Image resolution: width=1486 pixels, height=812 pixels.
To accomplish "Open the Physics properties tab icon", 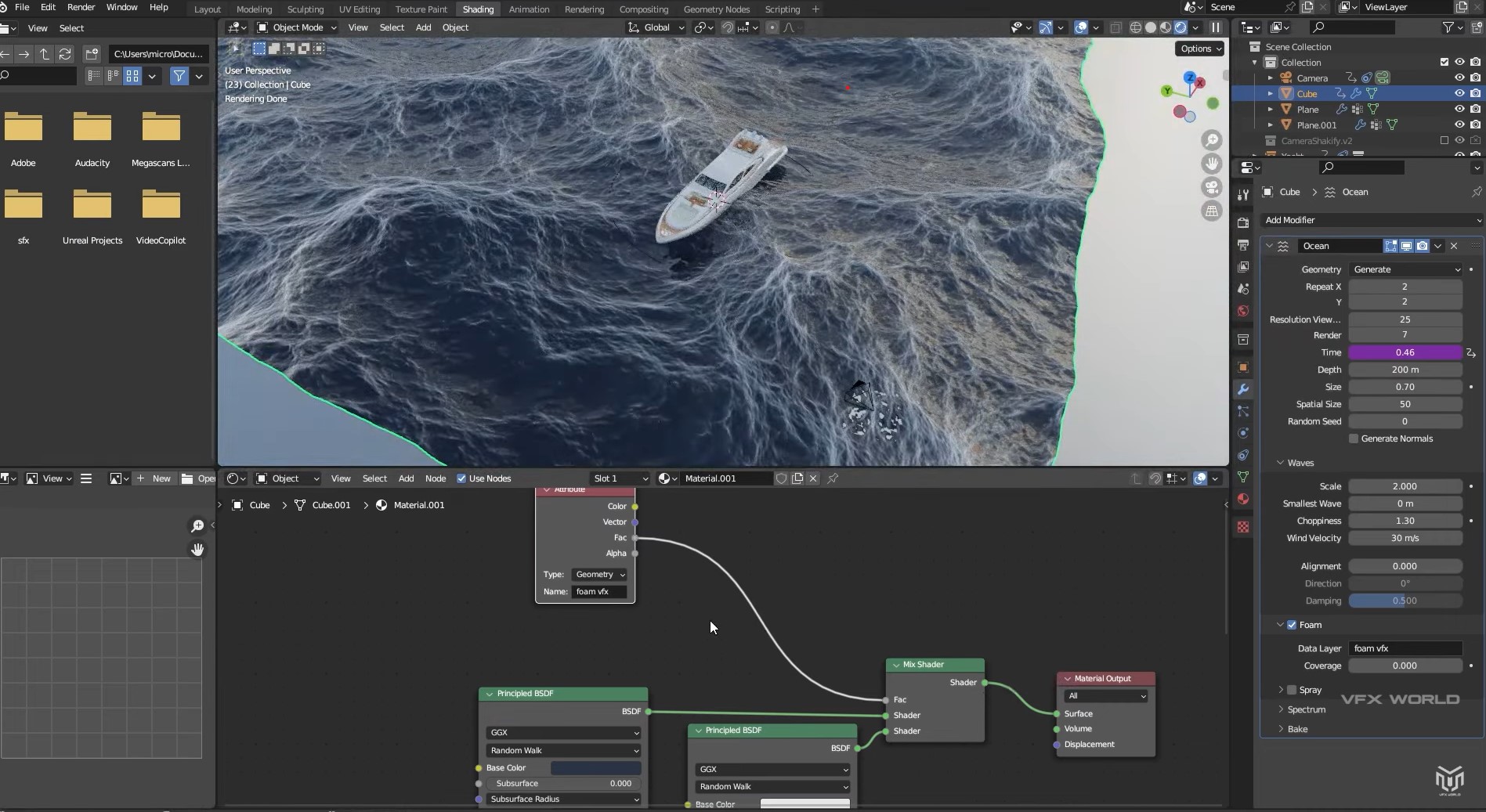I will point(1242,433).
